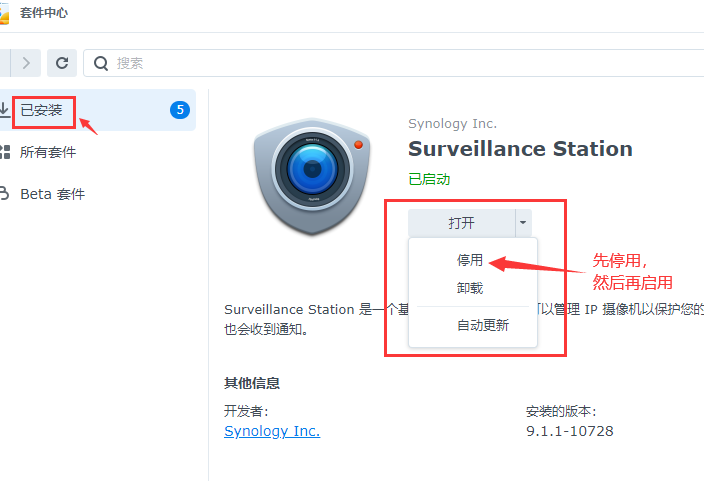Viewport: 704px width, 481px height.
Task: Open the Synology Inc. developer link
Action: (x=272, y=431)
